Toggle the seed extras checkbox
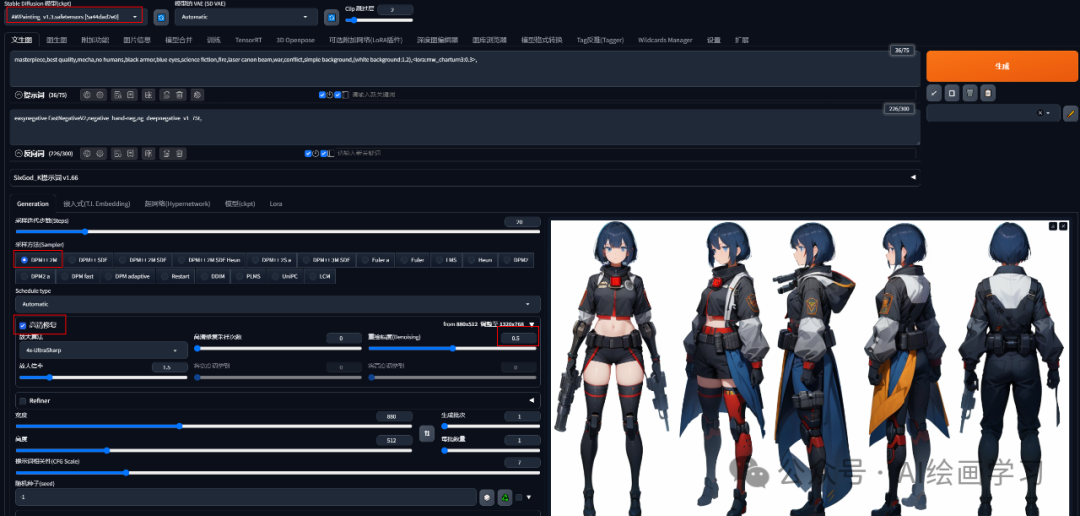This screenshot has width=1080, height=516. click(x=519, y=497)
